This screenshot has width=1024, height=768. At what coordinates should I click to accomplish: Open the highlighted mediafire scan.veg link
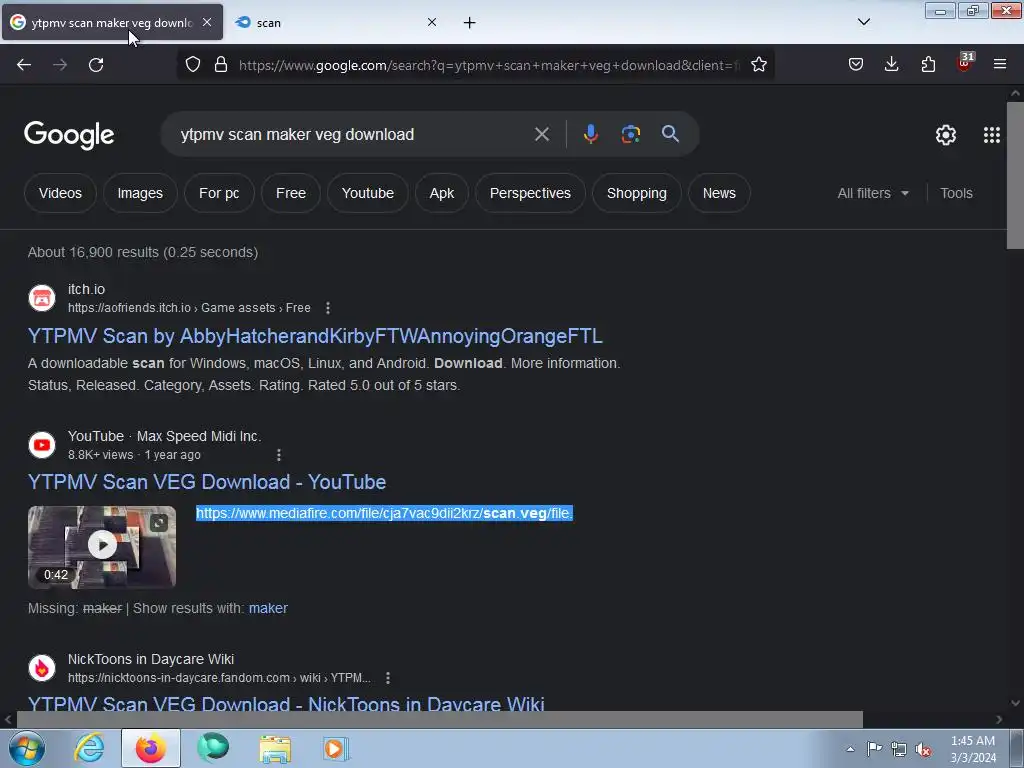coord(384,513)
